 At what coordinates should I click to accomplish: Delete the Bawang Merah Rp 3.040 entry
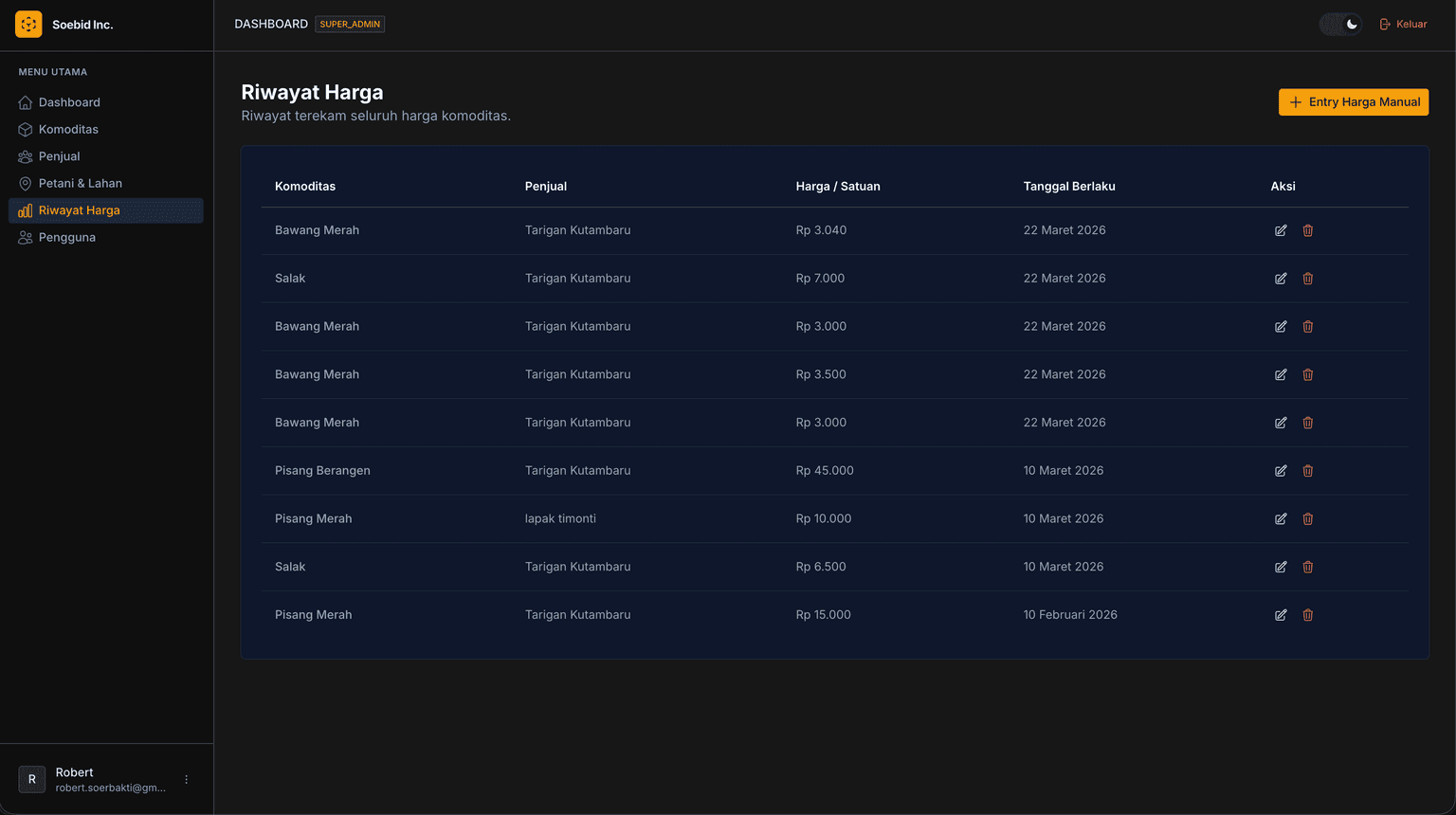pos(1308,230)
